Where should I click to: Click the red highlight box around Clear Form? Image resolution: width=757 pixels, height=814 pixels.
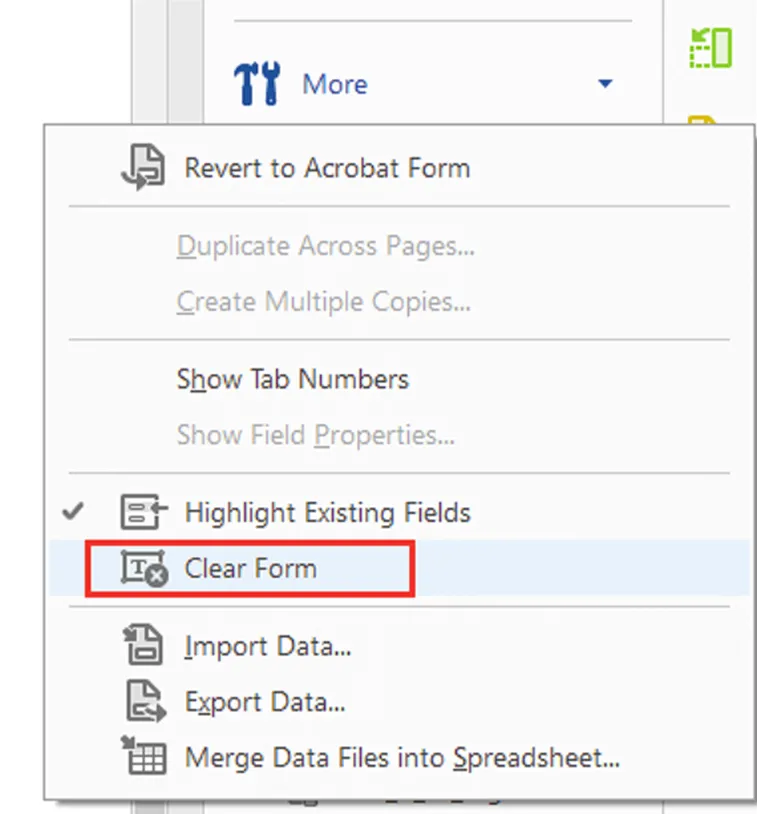(250, 568)
